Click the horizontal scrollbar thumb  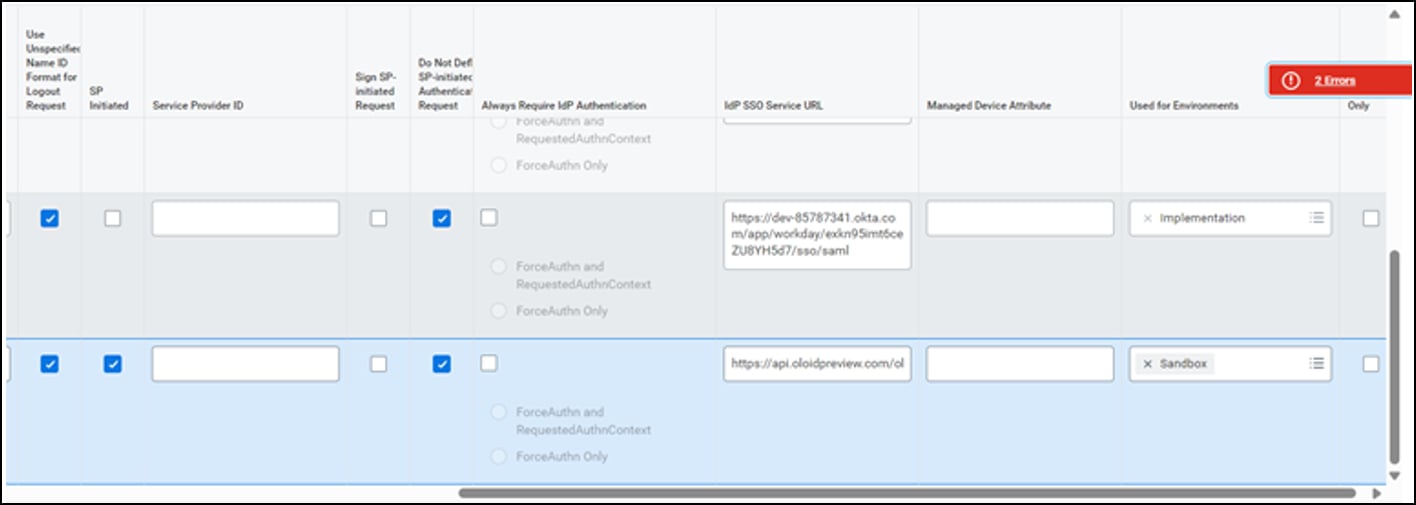point(907,492)
